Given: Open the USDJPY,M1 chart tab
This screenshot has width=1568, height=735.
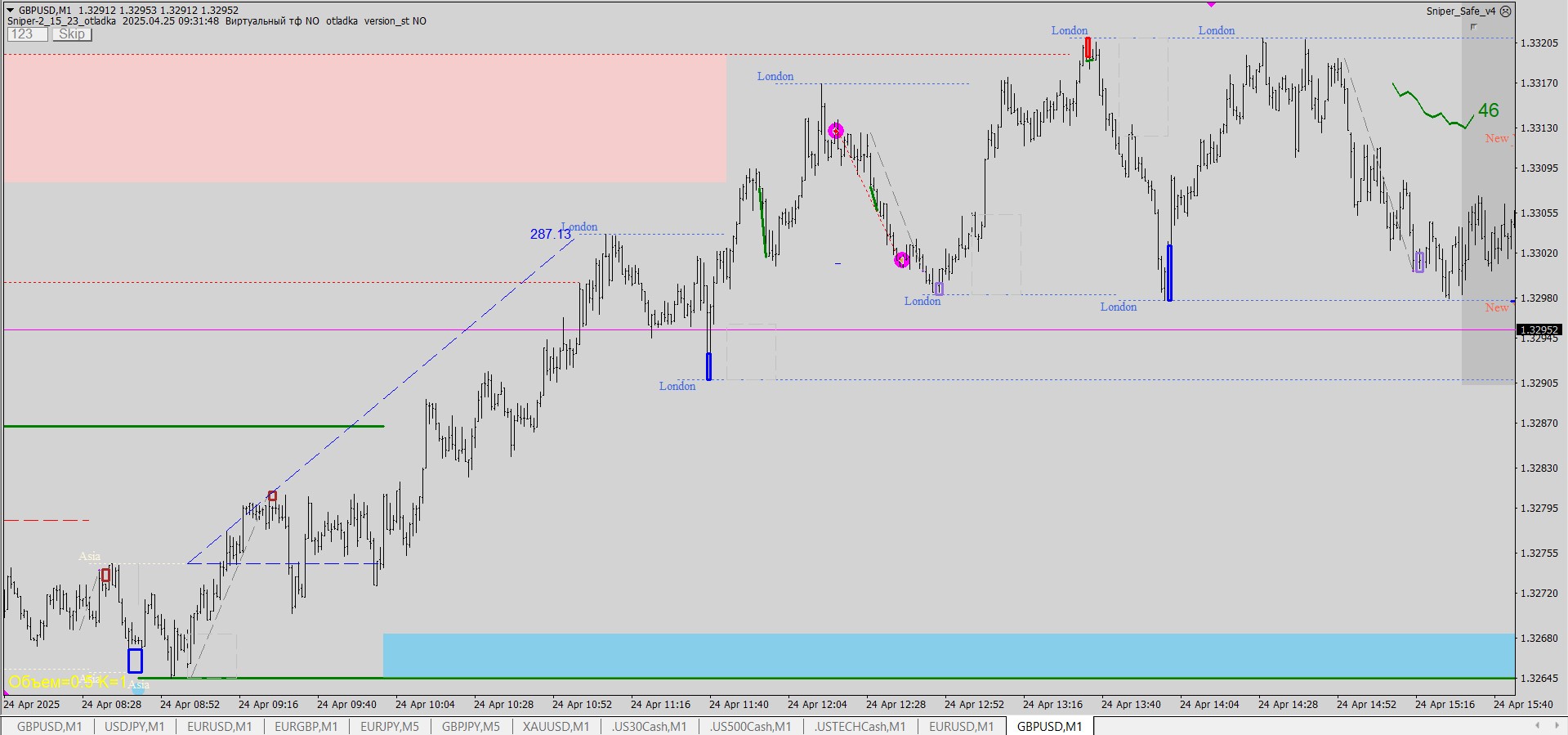Looking at the screenshot, I should (x=134, y=726).
